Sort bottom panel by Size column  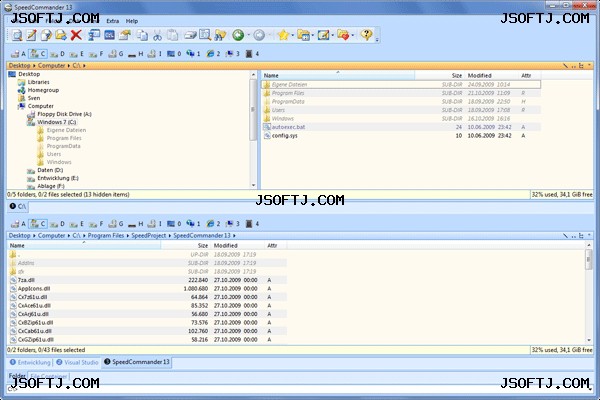[185, 245]
